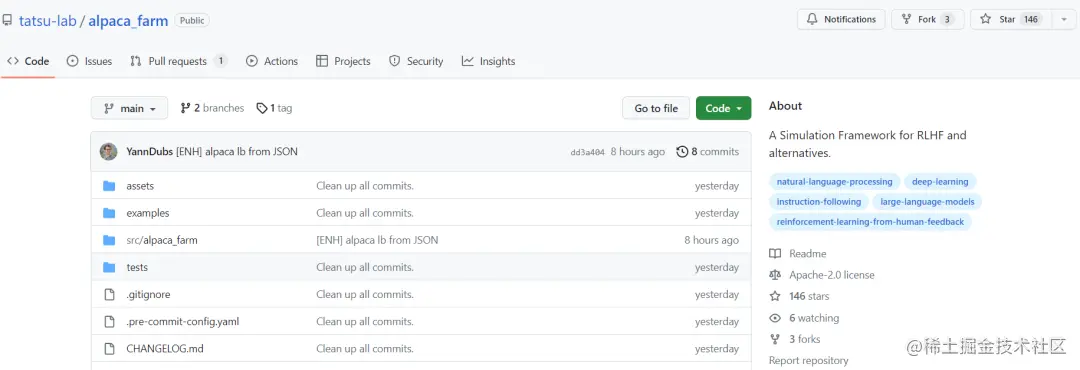The height and width of the screenshot is (370, 1080).
Task: Open the Code tab
Action: pos(28,61)
